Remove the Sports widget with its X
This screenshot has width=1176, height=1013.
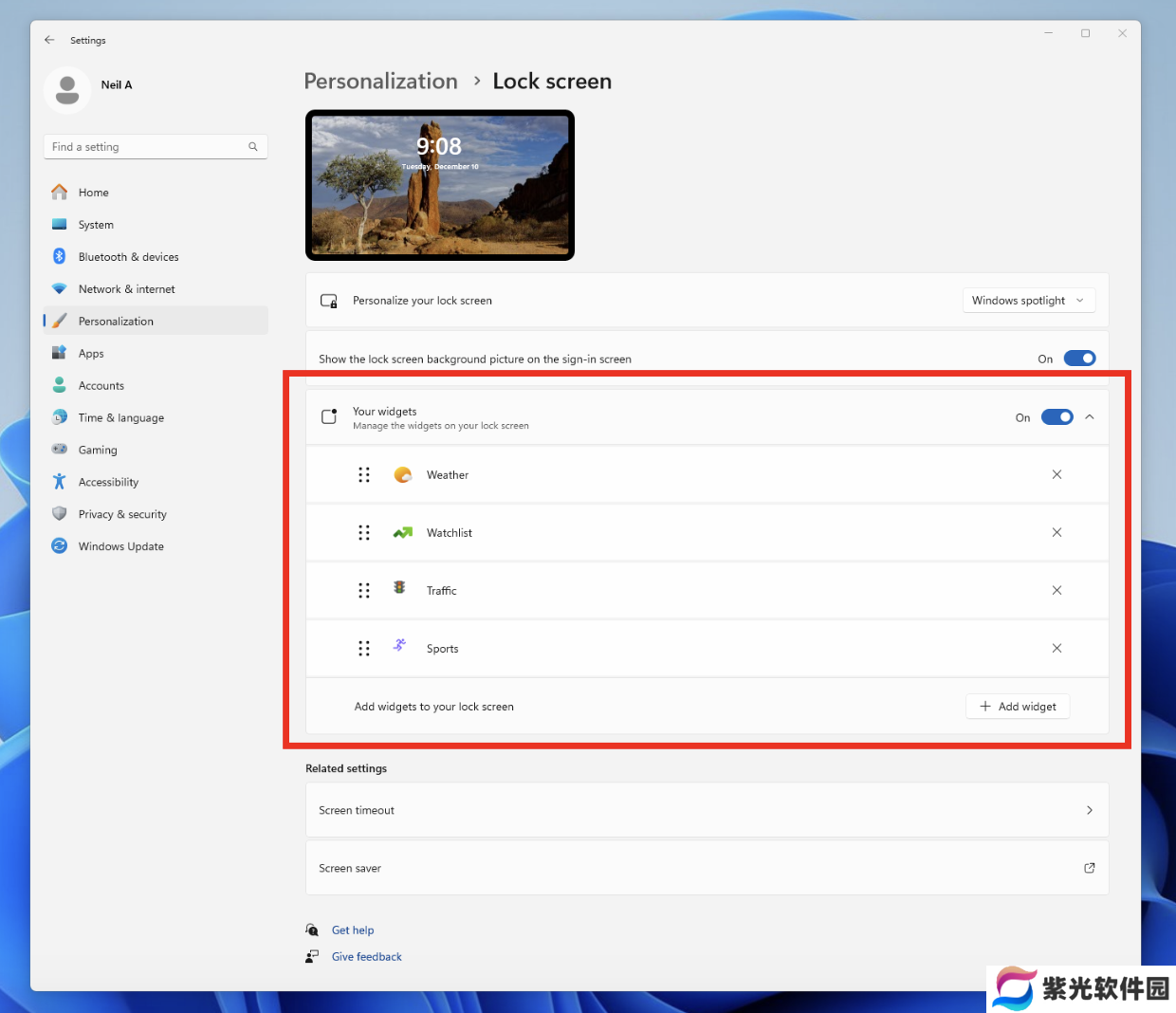1057,648
